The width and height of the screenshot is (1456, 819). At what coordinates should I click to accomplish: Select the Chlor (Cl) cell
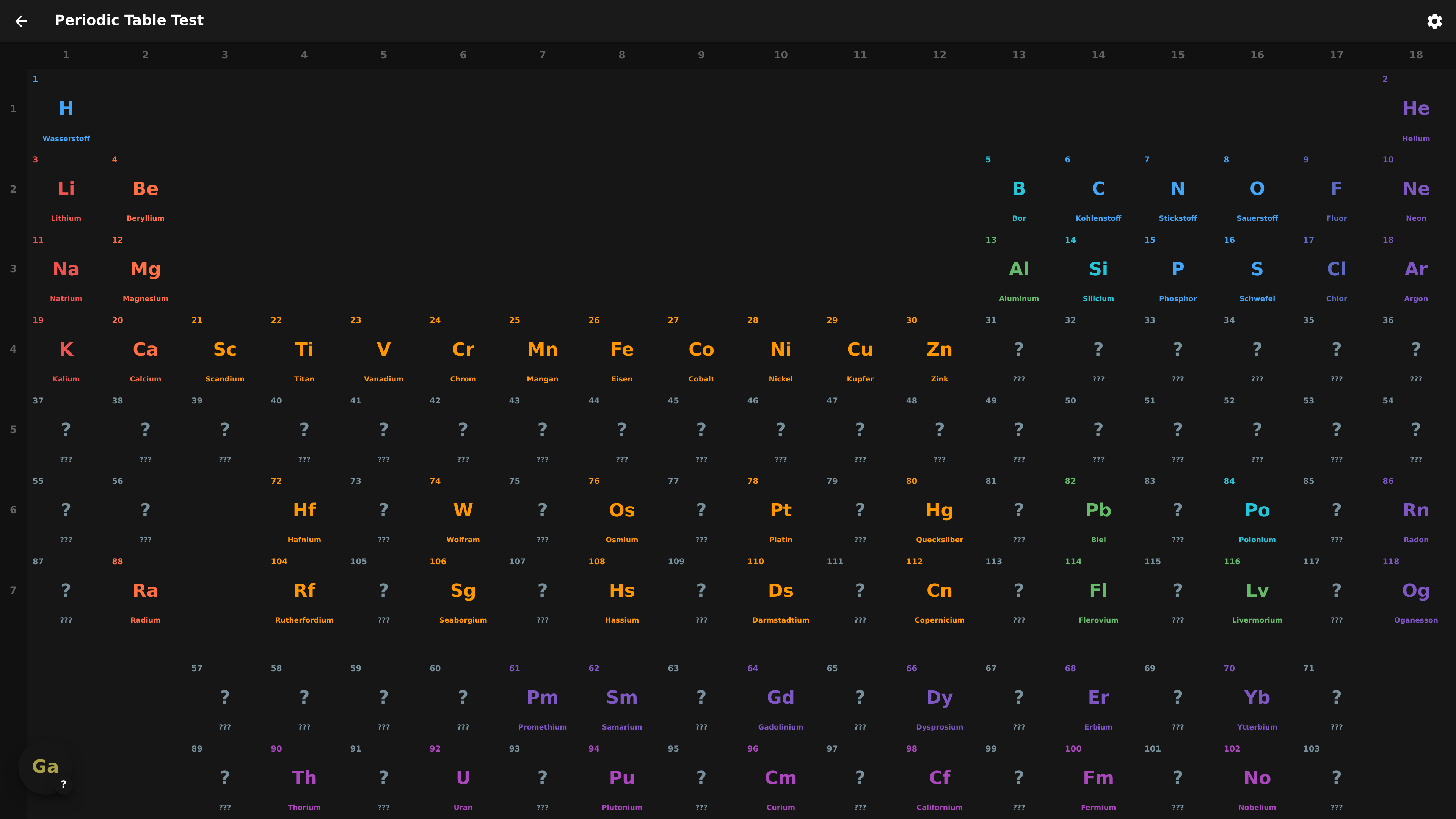pos(1336,270)
